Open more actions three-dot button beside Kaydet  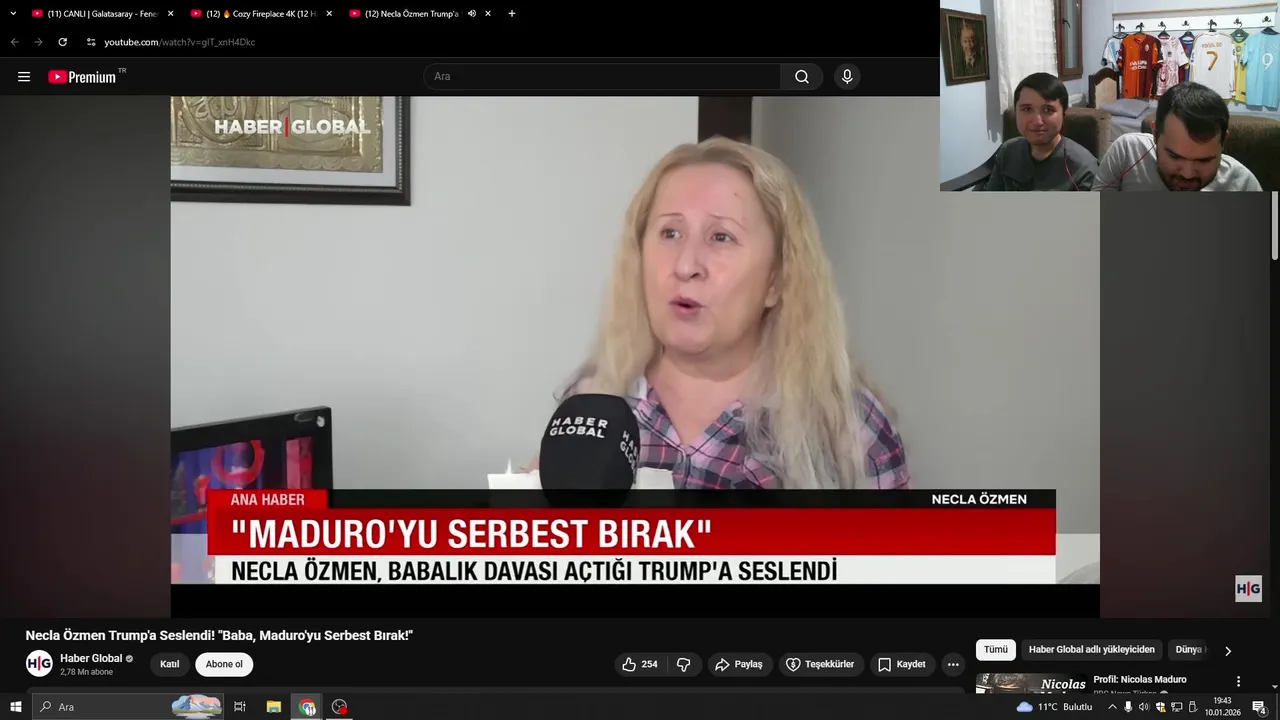[x=953, y=664]
